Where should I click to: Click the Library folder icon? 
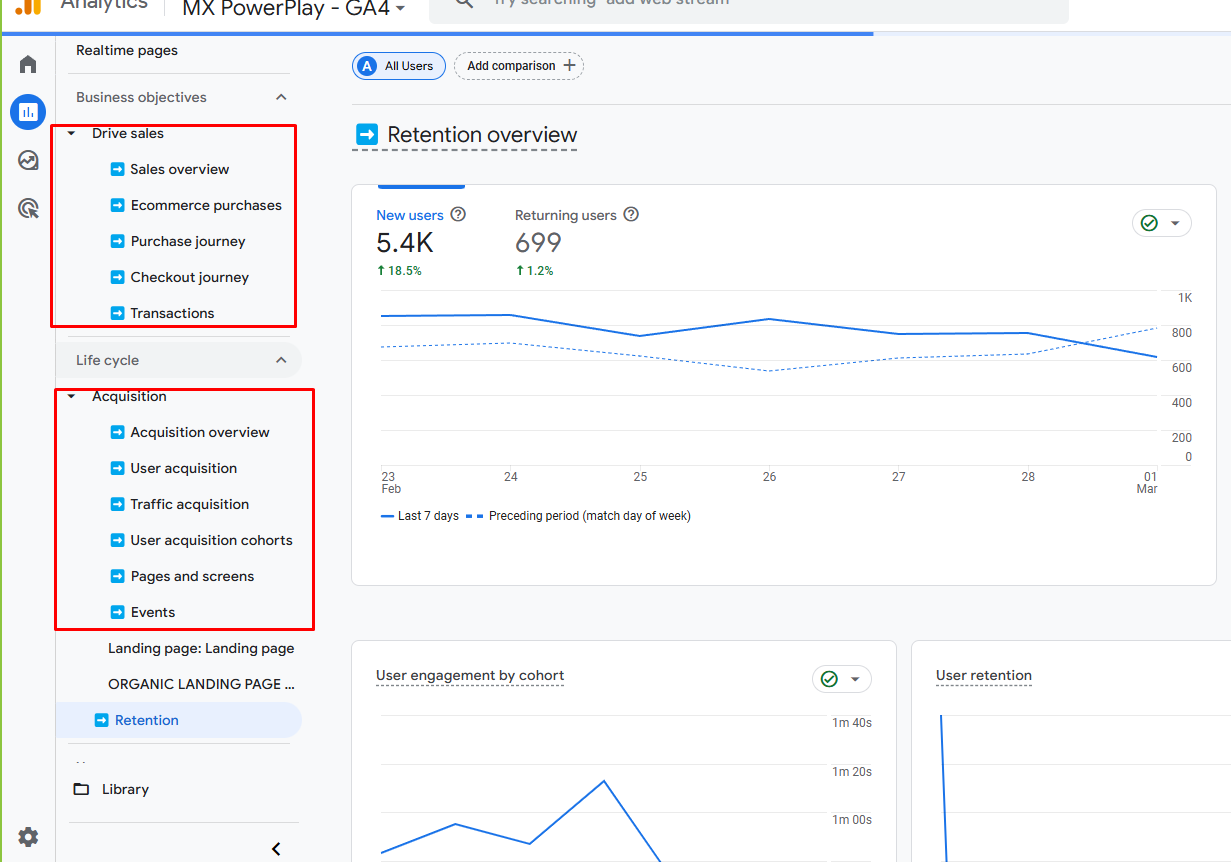[82, 789]
